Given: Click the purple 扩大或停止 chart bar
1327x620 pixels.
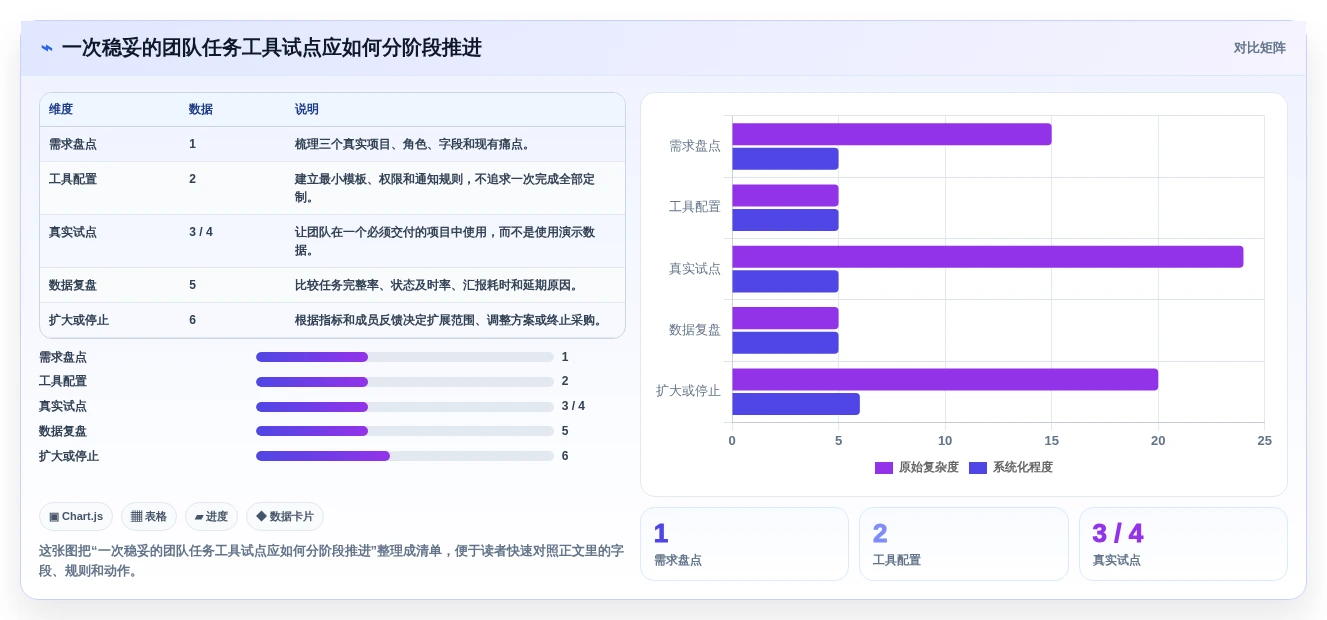Looking at the screenshot, I should (x=945, y=380).
